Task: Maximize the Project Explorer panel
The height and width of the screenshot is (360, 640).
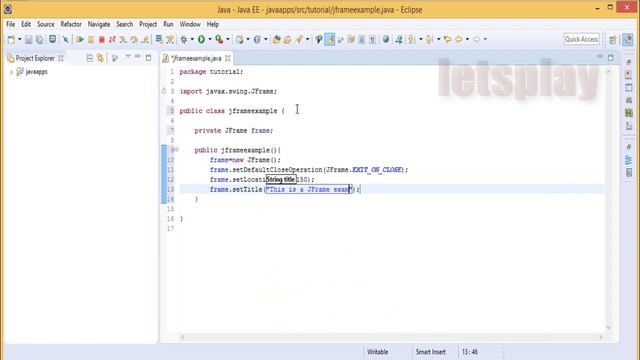Action: [x=149, y=58]
